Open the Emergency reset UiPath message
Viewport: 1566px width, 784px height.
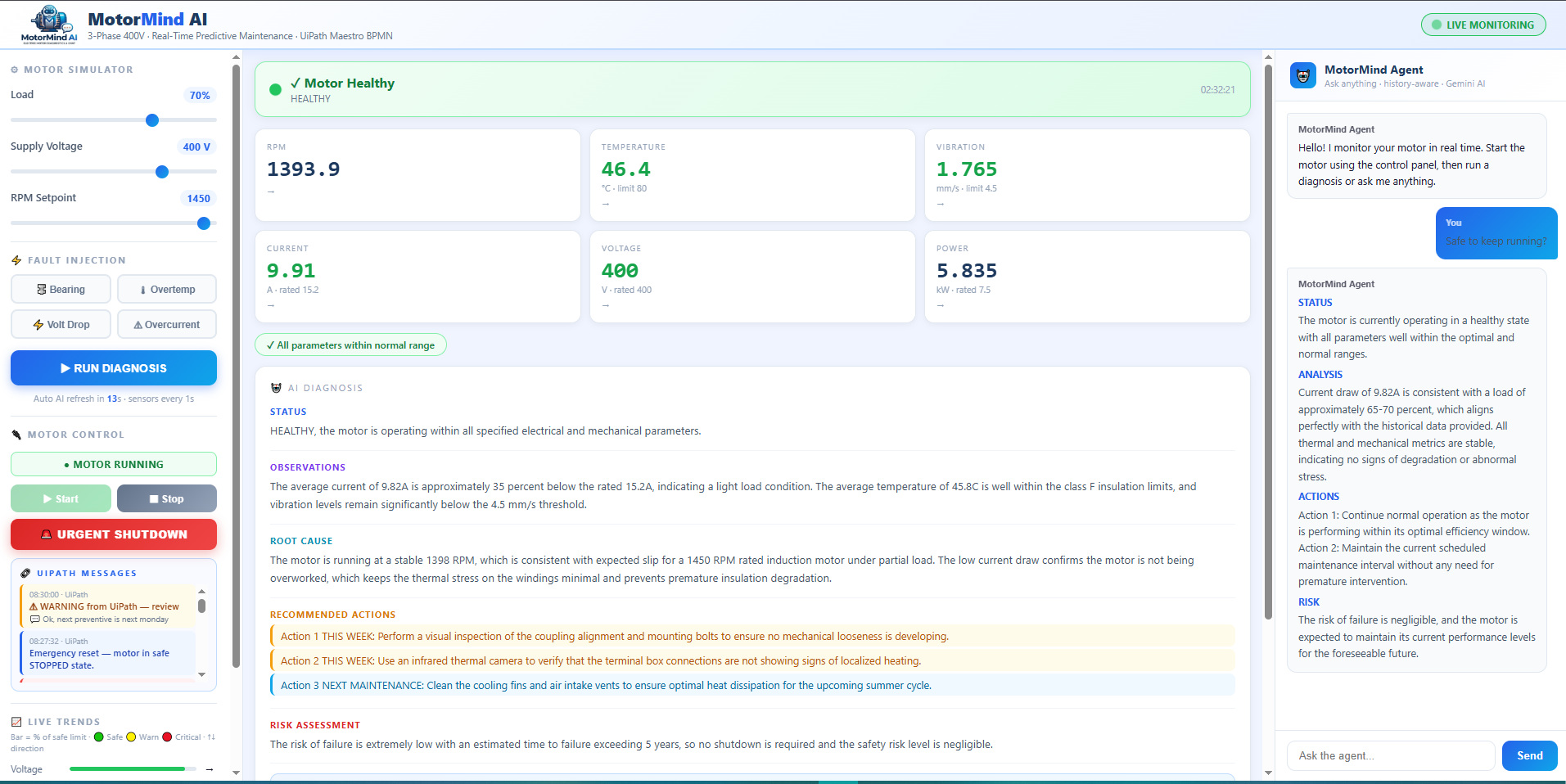click(x=107, y=653)
